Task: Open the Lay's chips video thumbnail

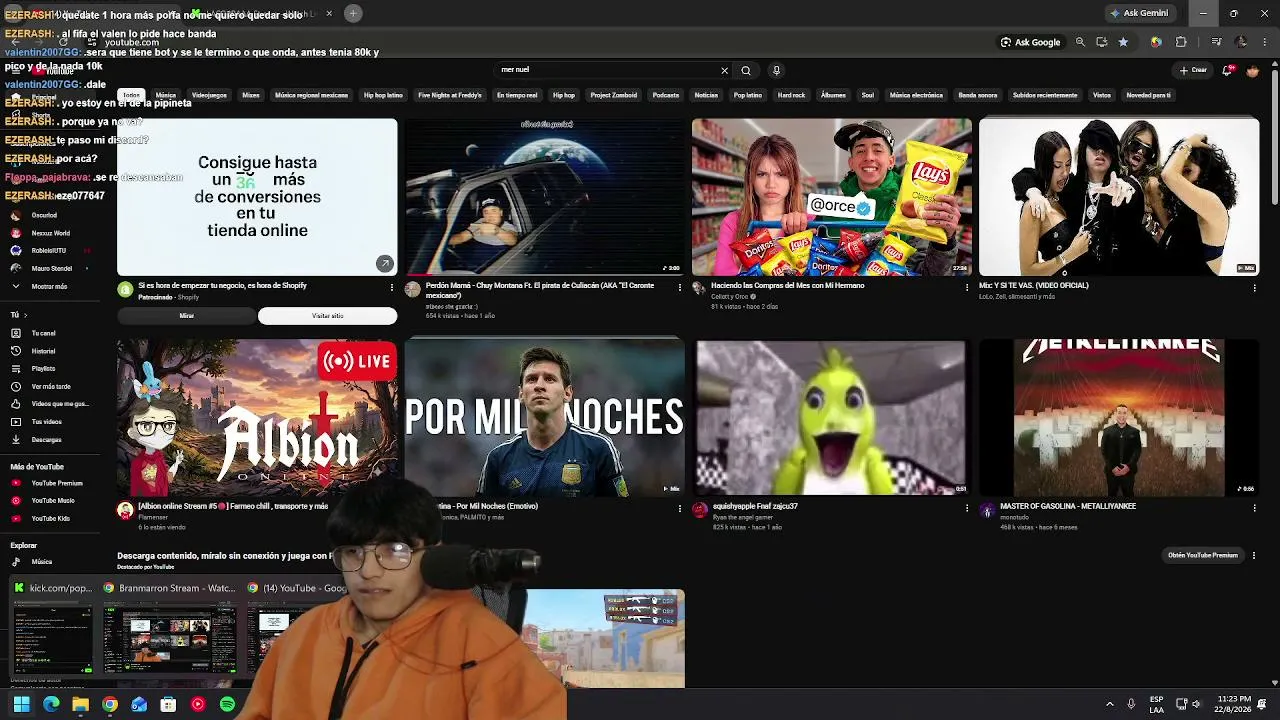Action: [832, 197]
